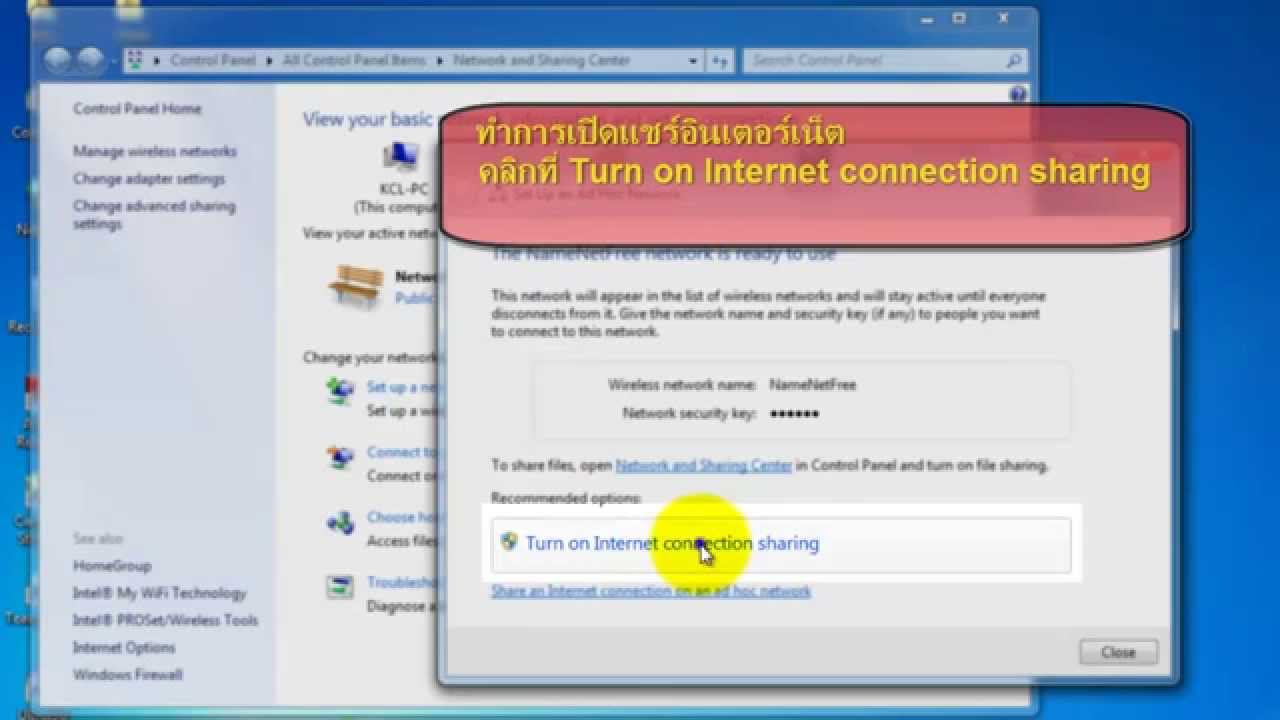Expand the address bar history dropdown
Image resolution: width=1280 pixels, height=720 pixels.
click(x=693, y=61)
